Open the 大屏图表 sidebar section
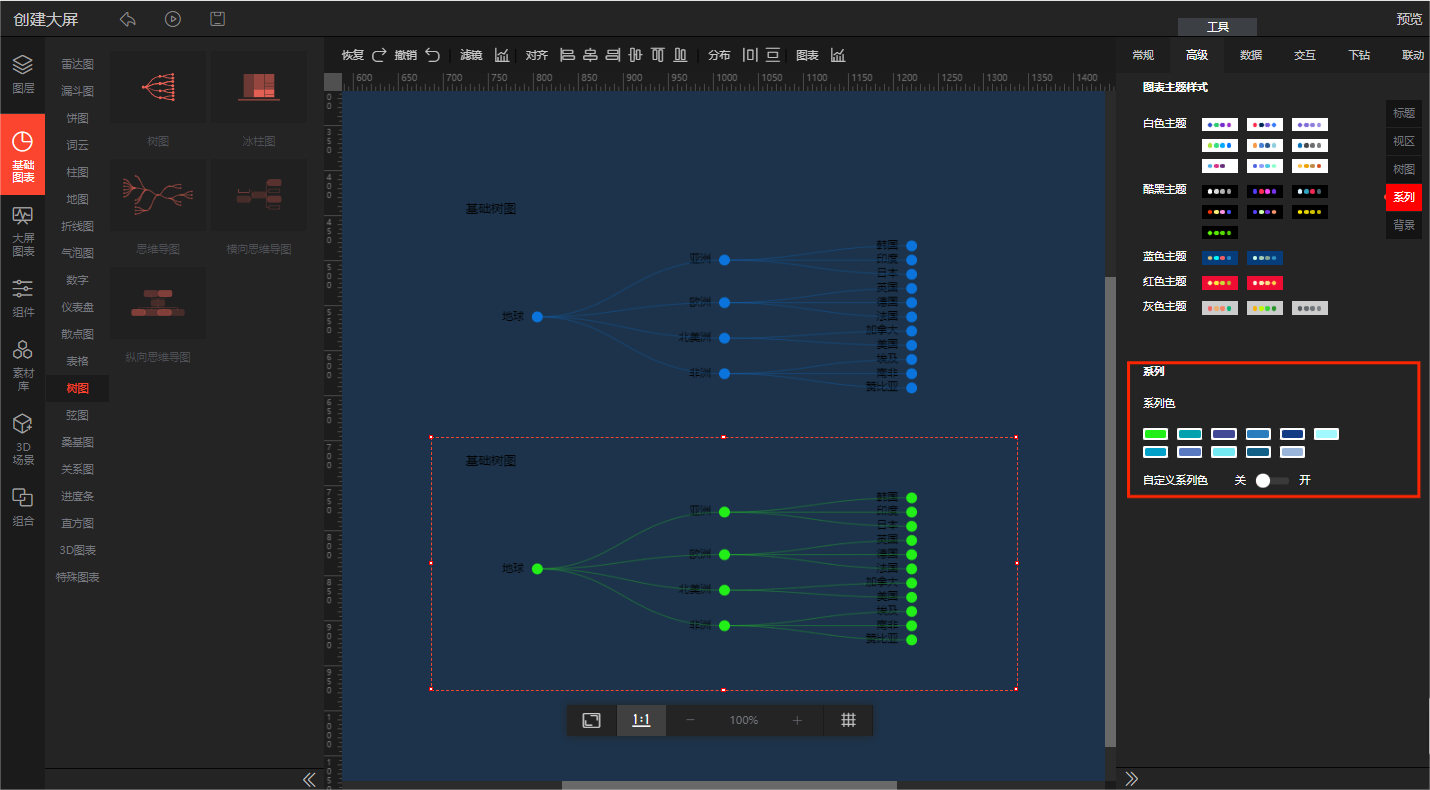Image resolution: width=1430 pixels, height=790 pixels. [x=22, y=231]
